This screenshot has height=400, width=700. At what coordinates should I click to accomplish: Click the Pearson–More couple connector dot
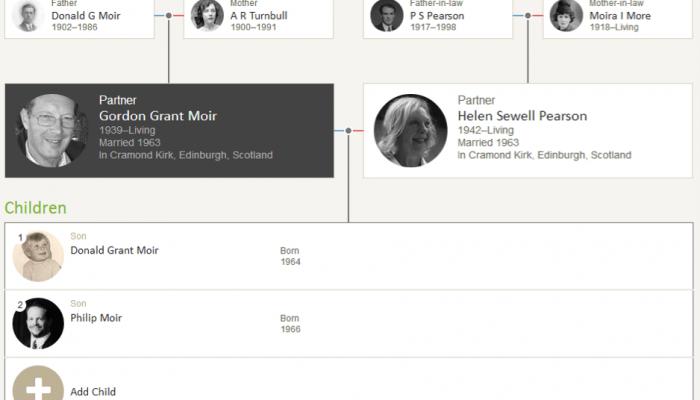[528, 16]
